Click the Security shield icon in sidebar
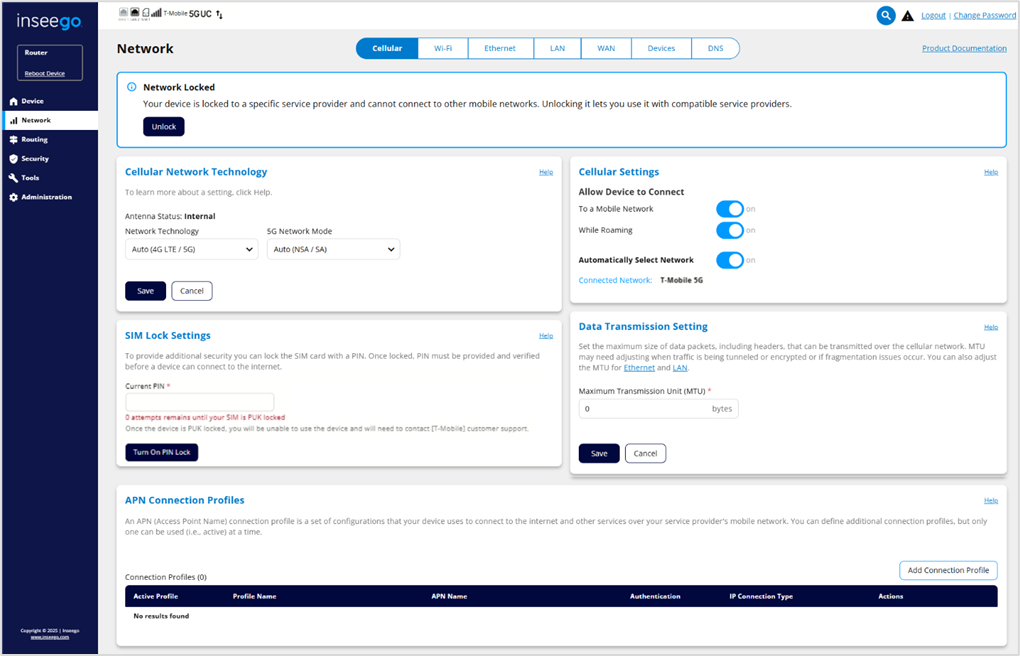The height and width of the screenshot is (656, 1020). pos(13,159)
